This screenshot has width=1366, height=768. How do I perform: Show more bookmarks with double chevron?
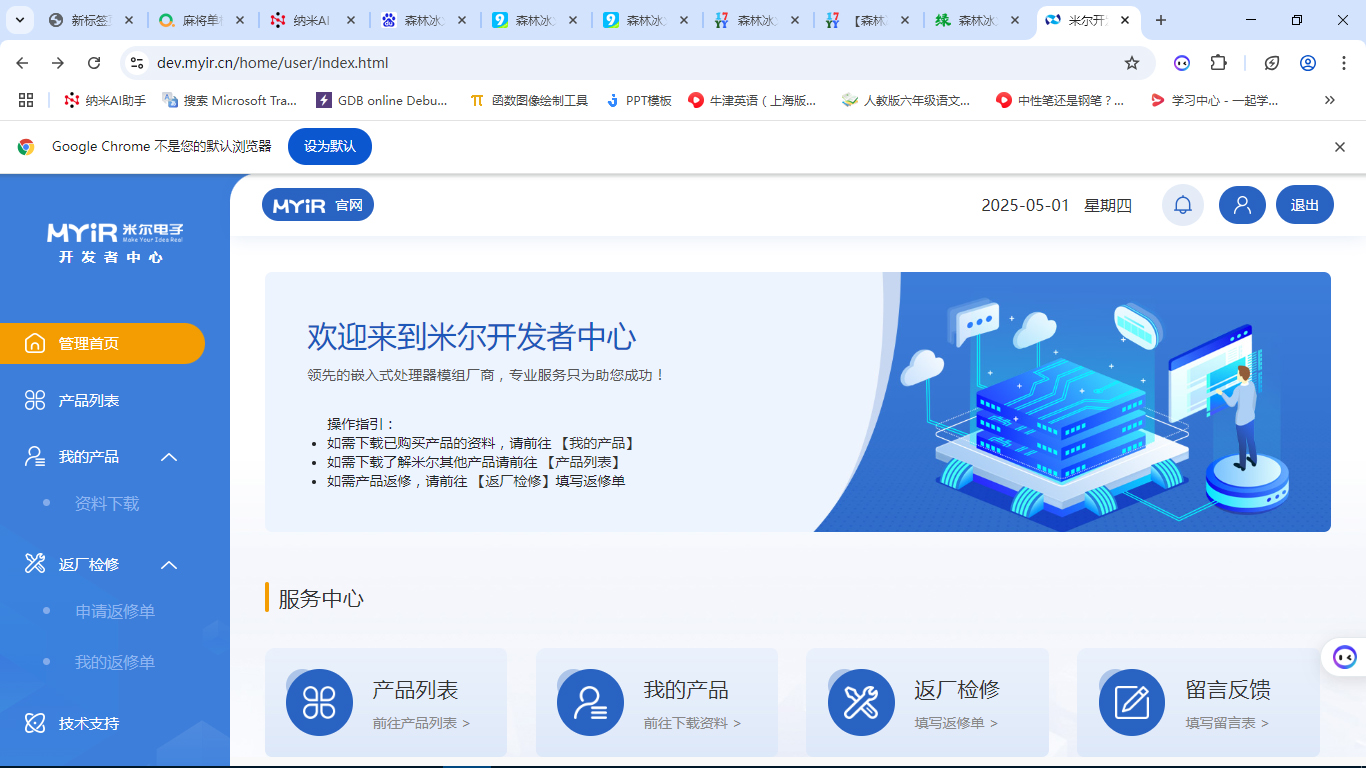pos(1329,100)
